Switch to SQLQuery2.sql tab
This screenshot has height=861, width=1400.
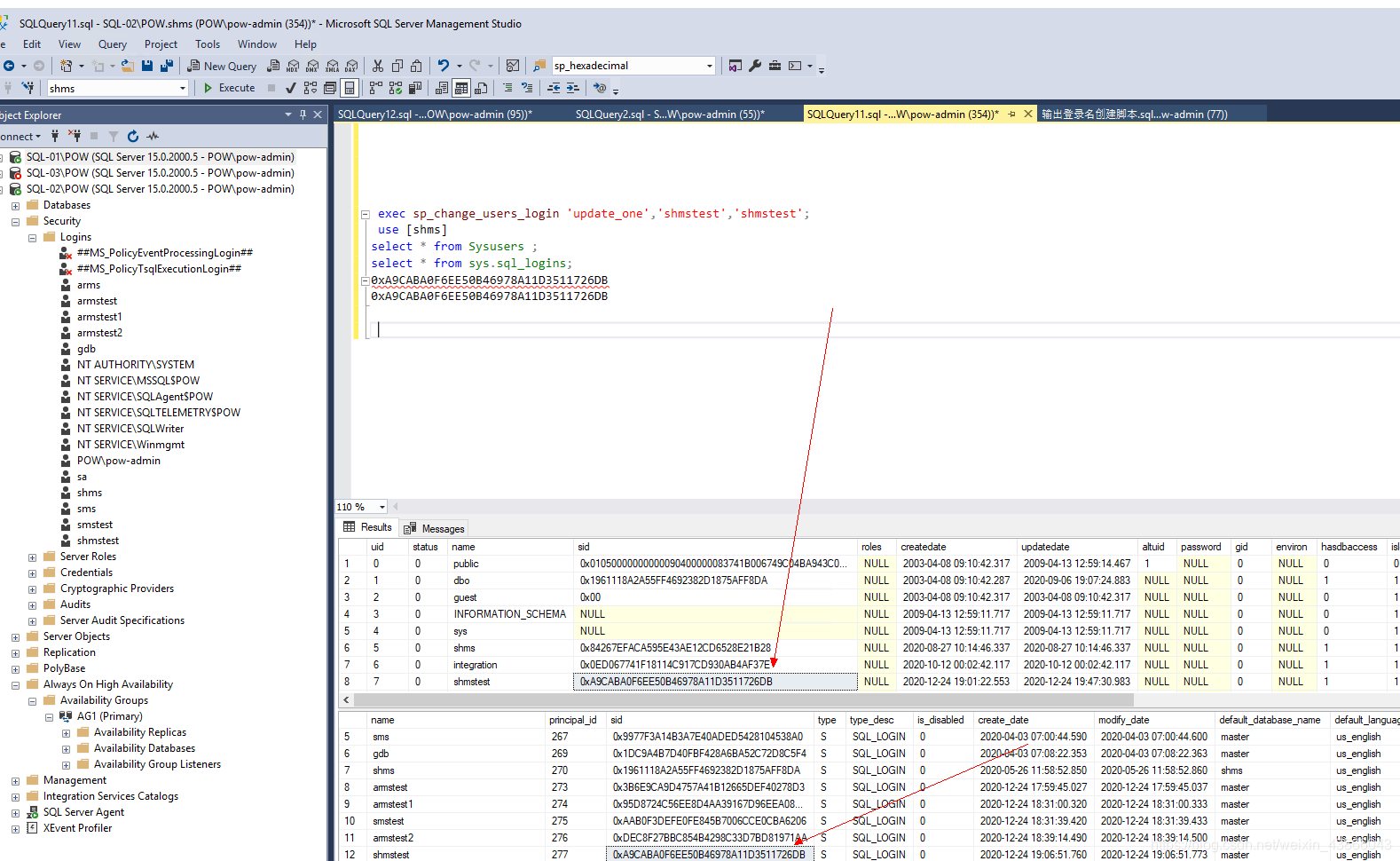click(x=670, y=115)
